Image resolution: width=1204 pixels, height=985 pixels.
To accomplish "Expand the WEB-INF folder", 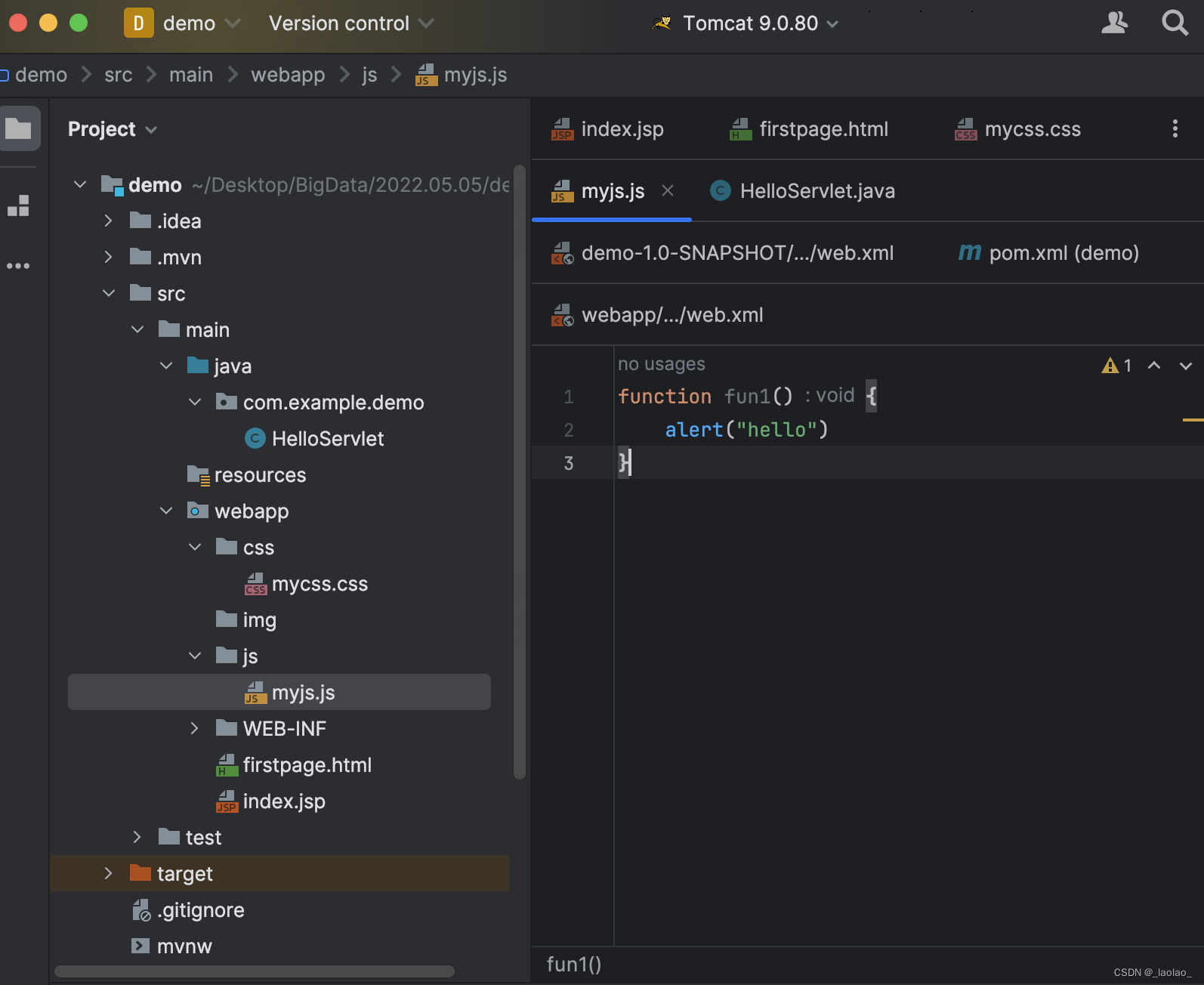I will [x=194, y=728].
